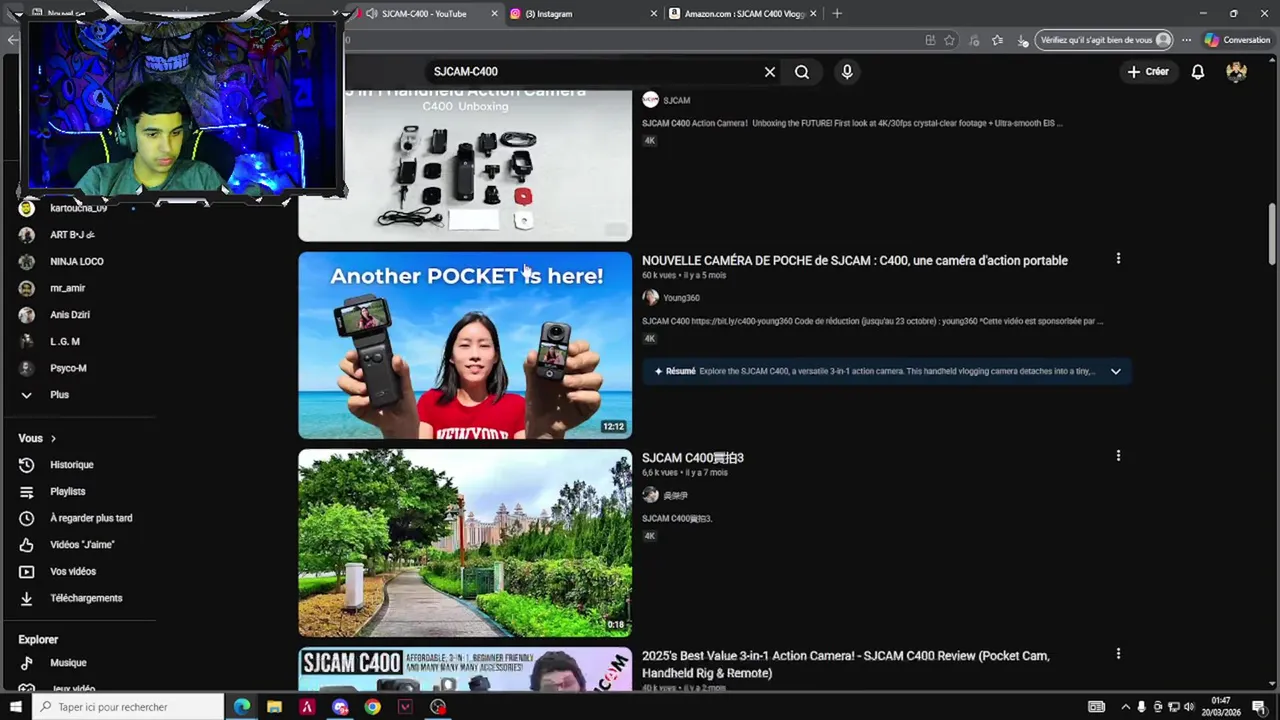Click Vérifiez qu'il s'agit bien de vous
This screenshot has height=720, width=1280.
(x=1104, y=41)
